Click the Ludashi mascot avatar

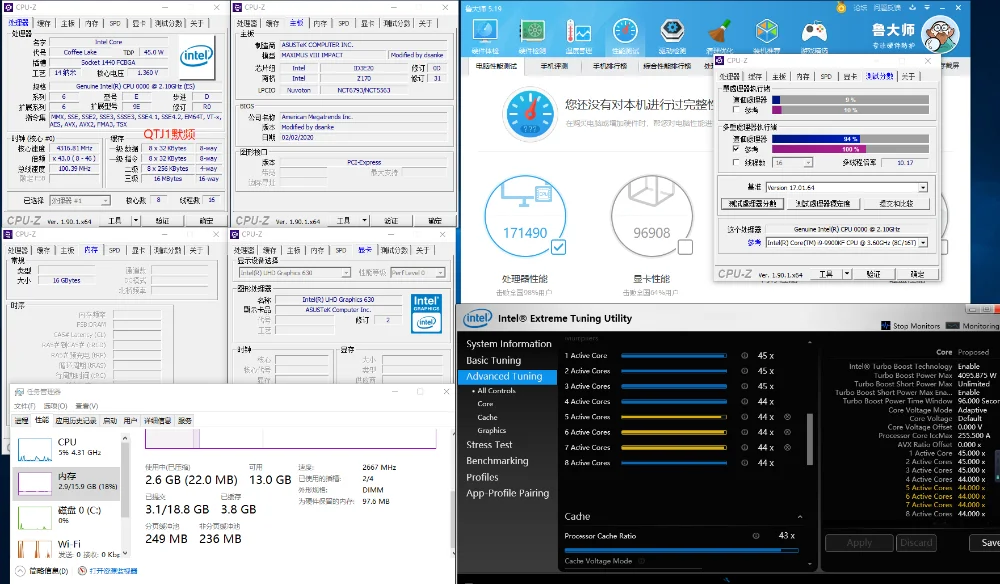tap(941, 35)
